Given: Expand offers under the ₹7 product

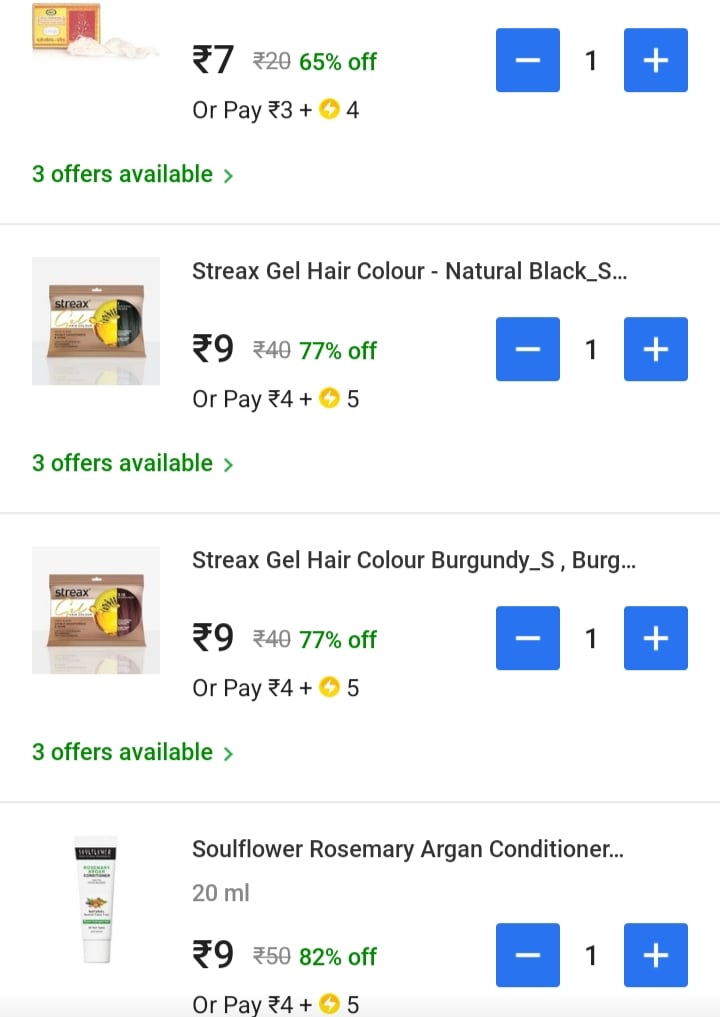Looking at the screenshot, I should pyautogui.click(x=132, y=175).
